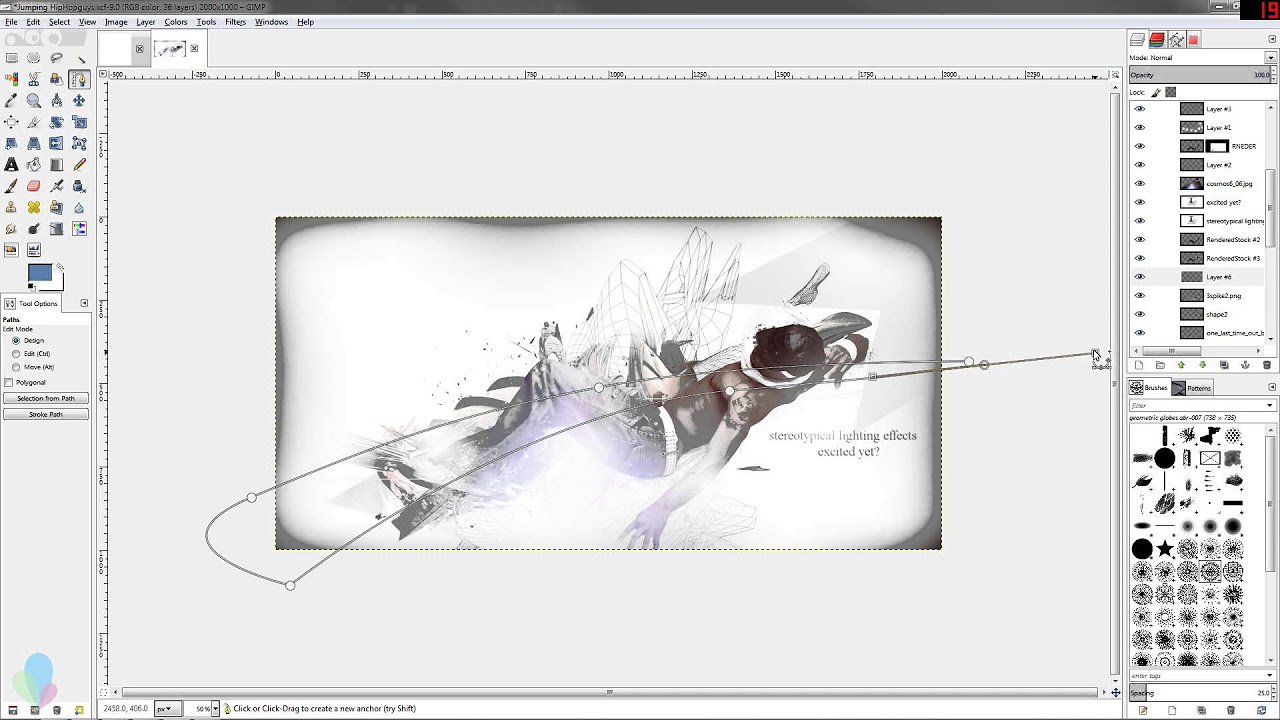Lower the selected layer
The image size is (1280, 720).
pyautogui.click(x=1203, y=365)
